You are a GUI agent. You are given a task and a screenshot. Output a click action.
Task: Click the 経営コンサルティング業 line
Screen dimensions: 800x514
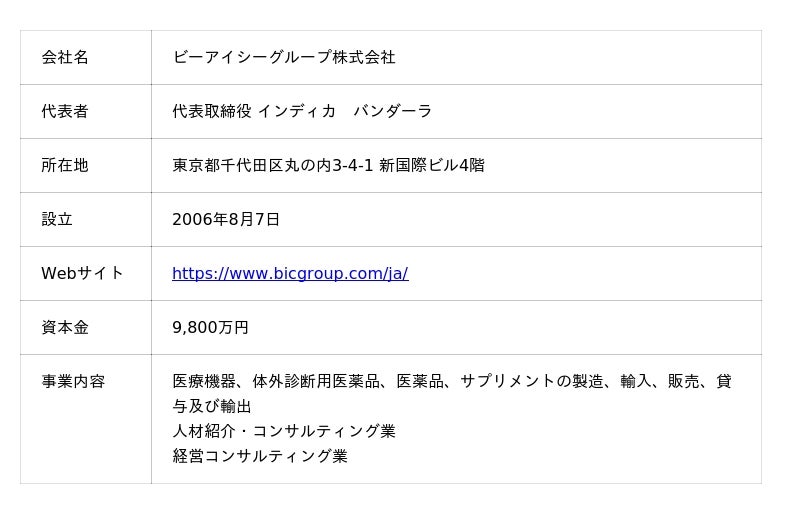260,457
